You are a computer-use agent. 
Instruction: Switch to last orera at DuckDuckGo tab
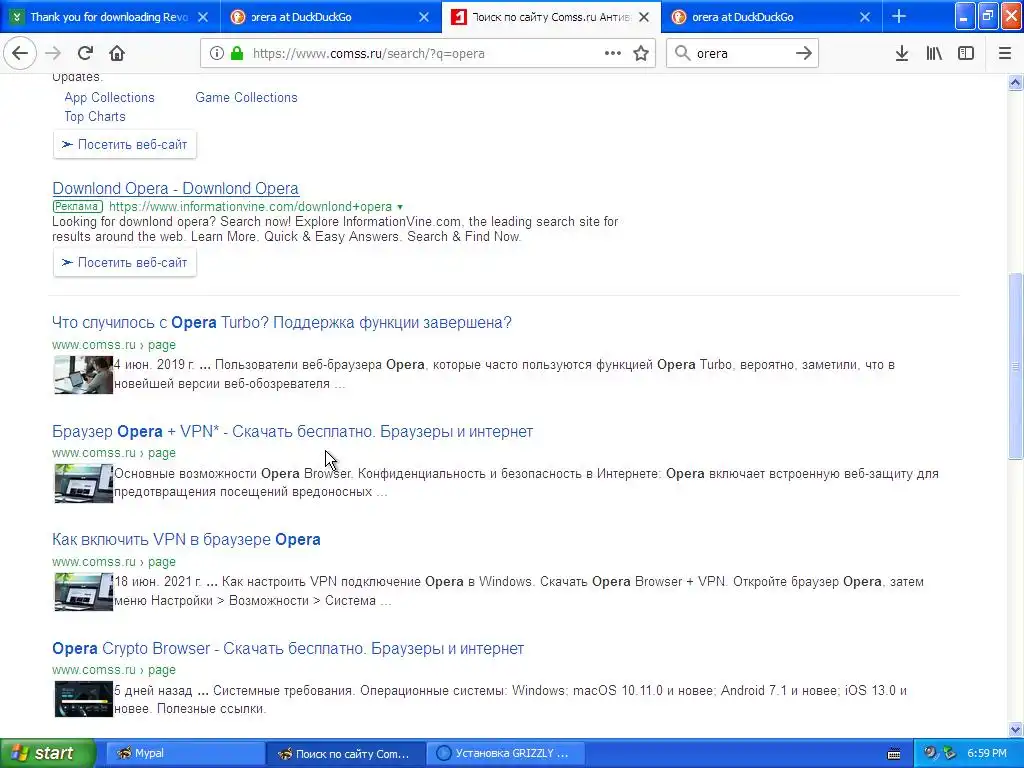[771, 17]
